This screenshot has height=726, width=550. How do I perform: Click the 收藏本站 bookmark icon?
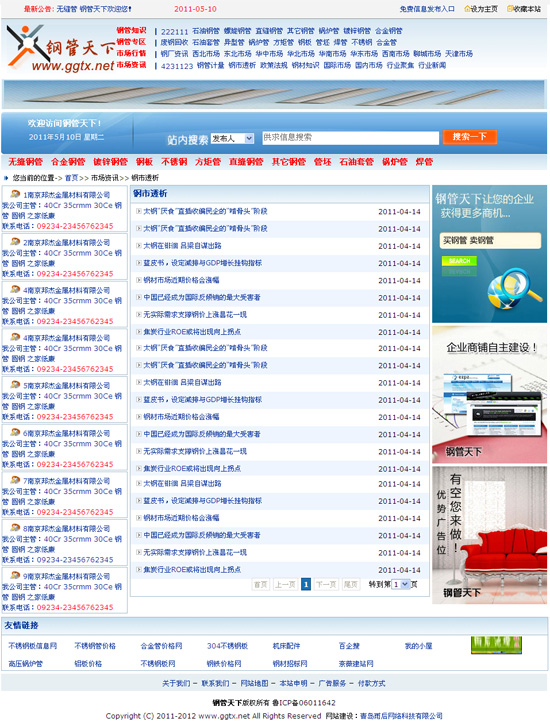[x=510, y=9]
